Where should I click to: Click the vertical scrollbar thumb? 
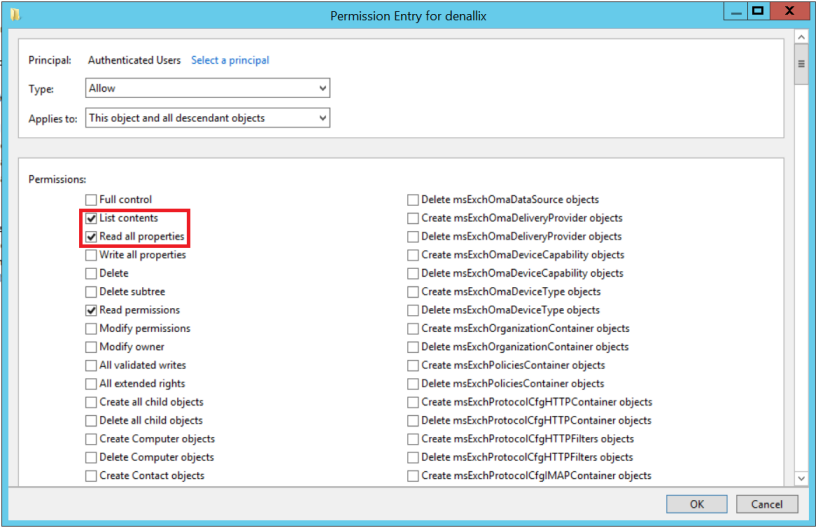coord(801,64)
